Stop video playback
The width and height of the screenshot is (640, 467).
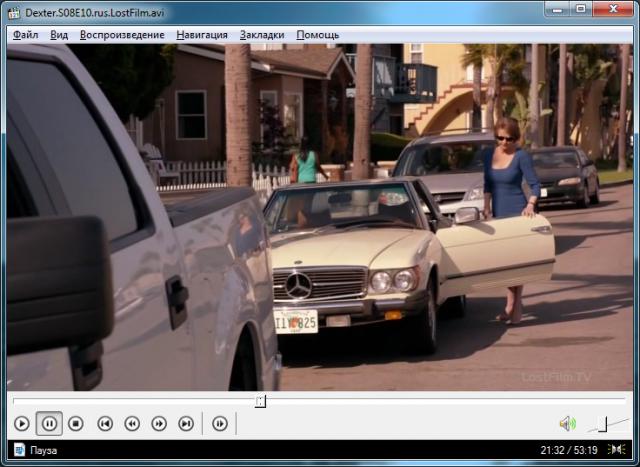76,424
